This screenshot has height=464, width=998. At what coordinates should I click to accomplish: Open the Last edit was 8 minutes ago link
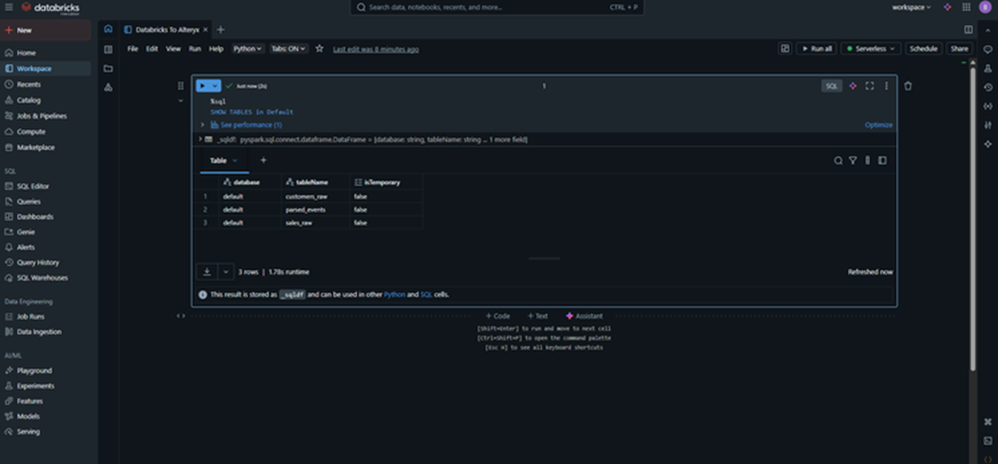(x=376, y=49)
